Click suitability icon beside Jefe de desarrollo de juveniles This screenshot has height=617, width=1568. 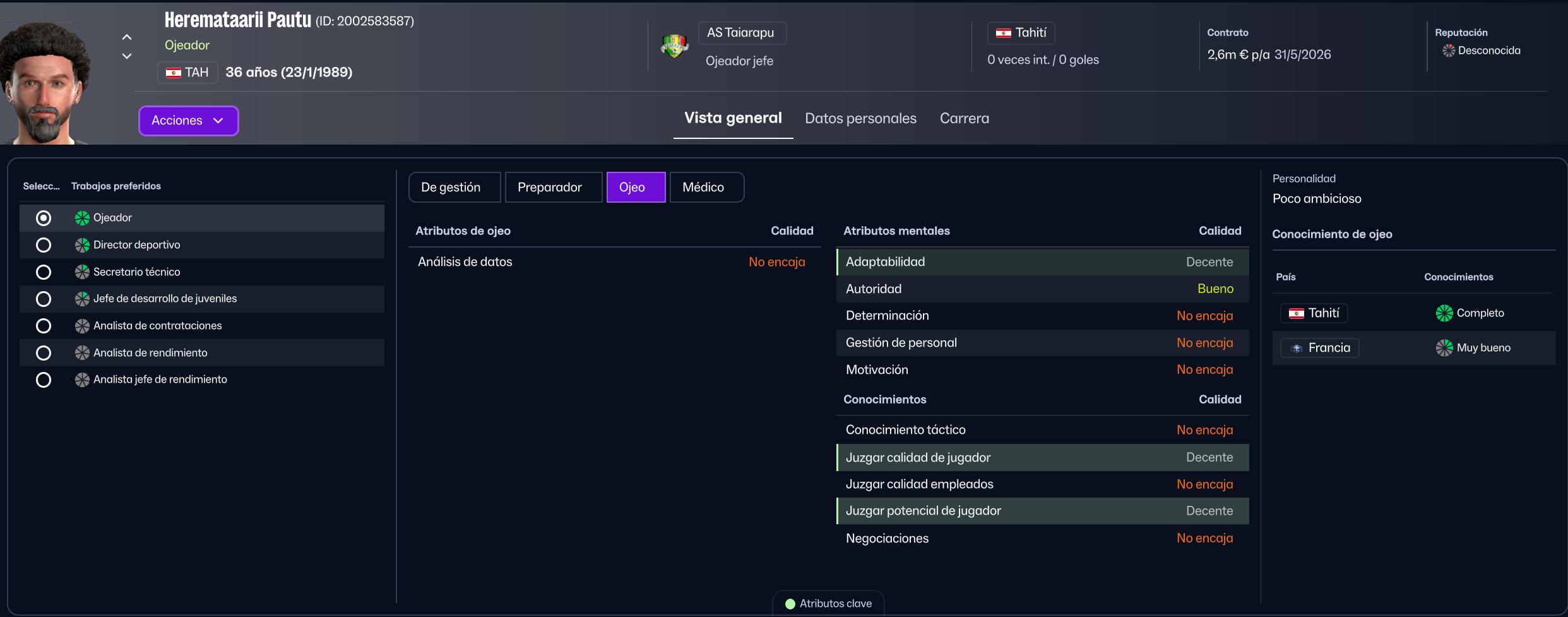[x=82, y=299]
